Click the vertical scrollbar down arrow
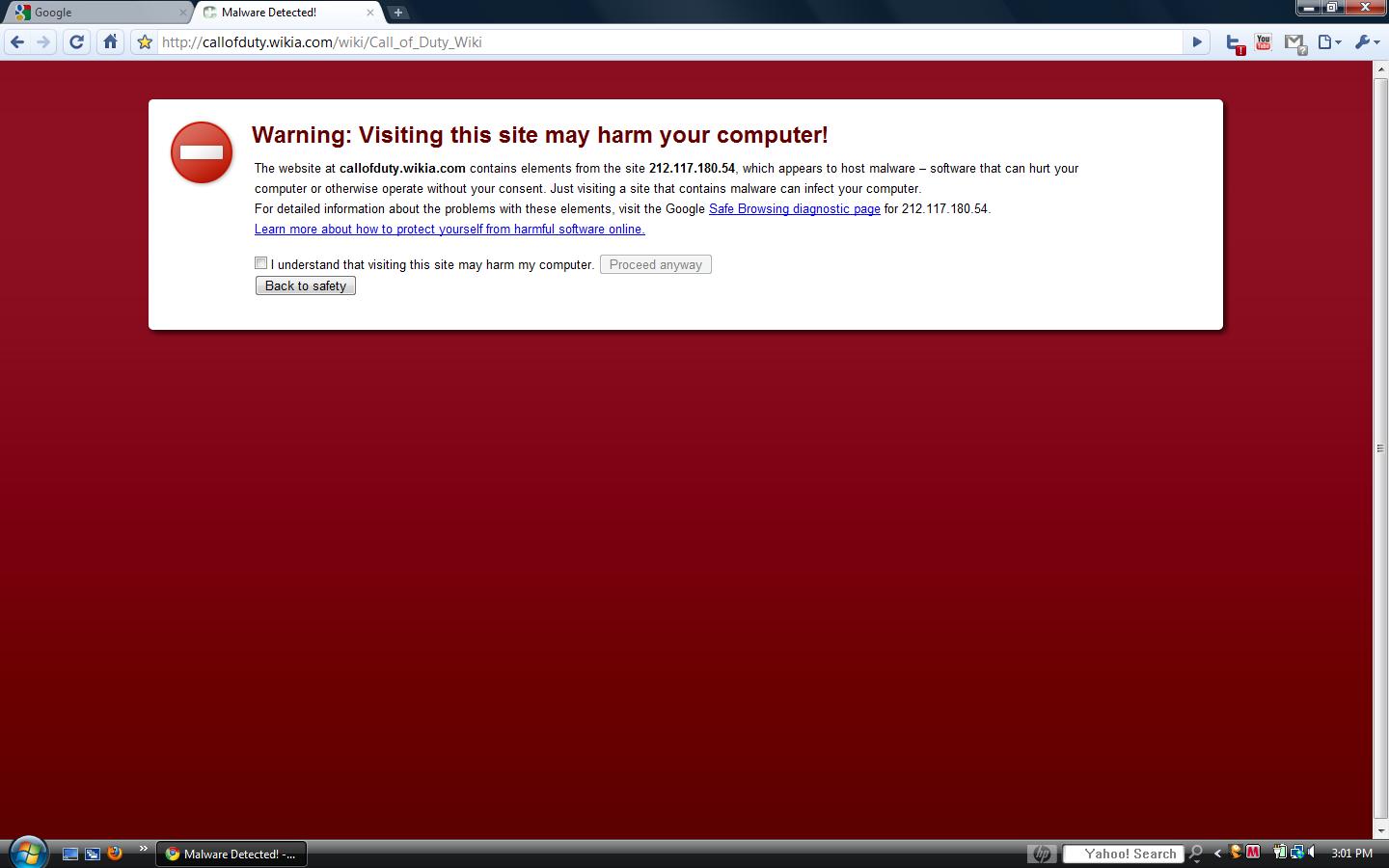The image size is (1389, 868). click(1380, 830)
